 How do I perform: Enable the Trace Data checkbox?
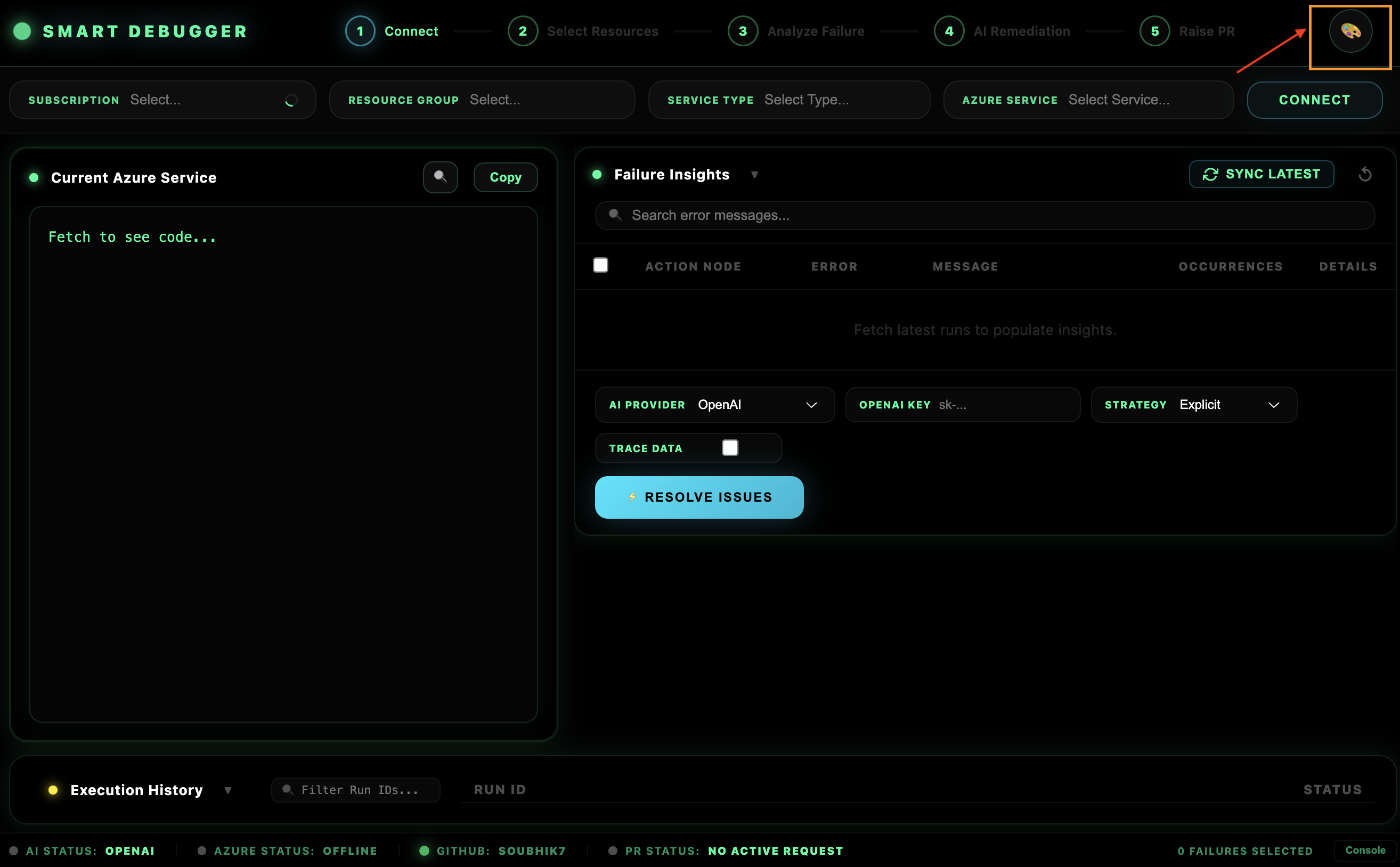(x=729, y=447)
